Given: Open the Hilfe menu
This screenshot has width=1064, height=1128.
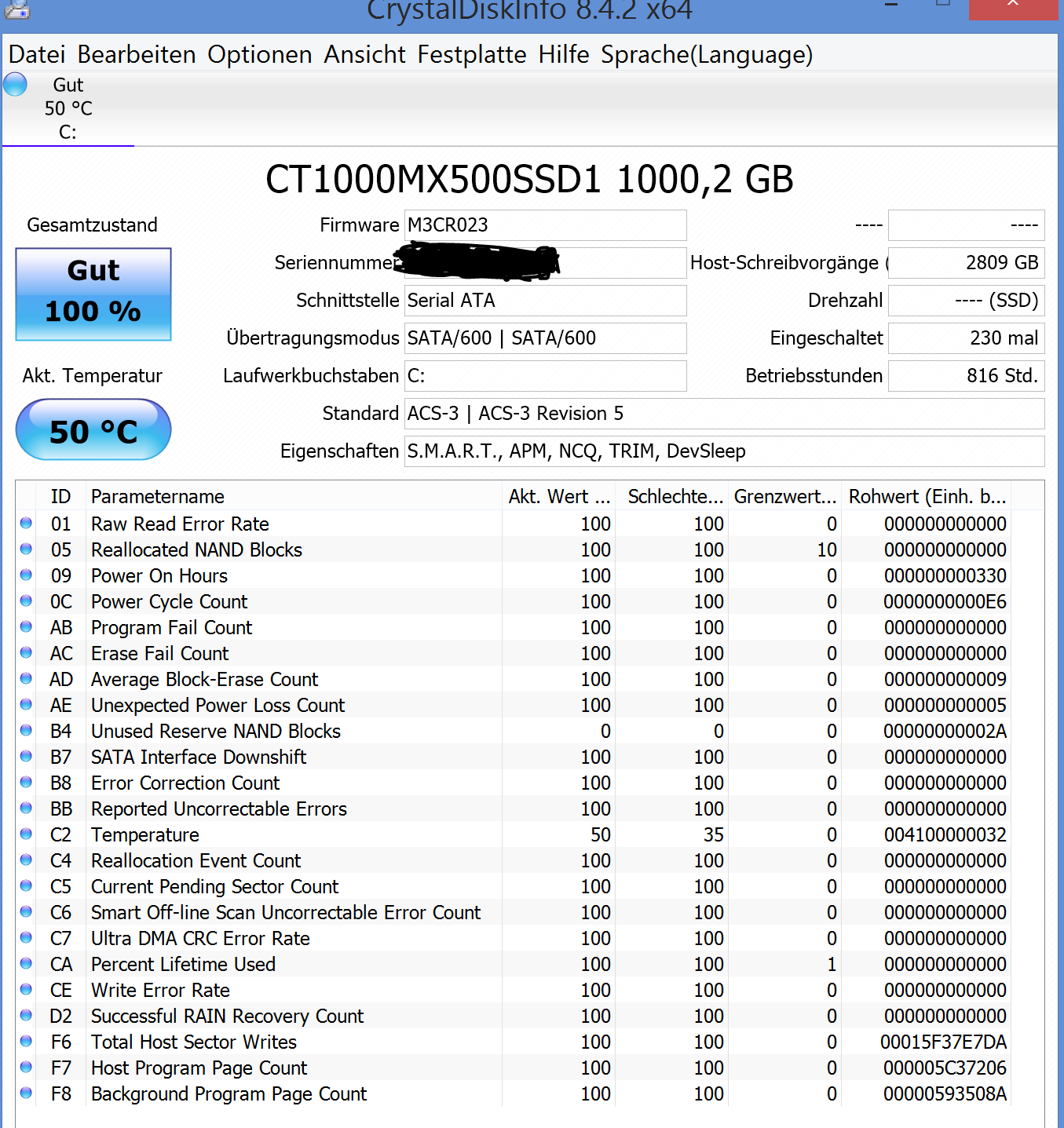Looking at the screenshot, I should 564,55.
